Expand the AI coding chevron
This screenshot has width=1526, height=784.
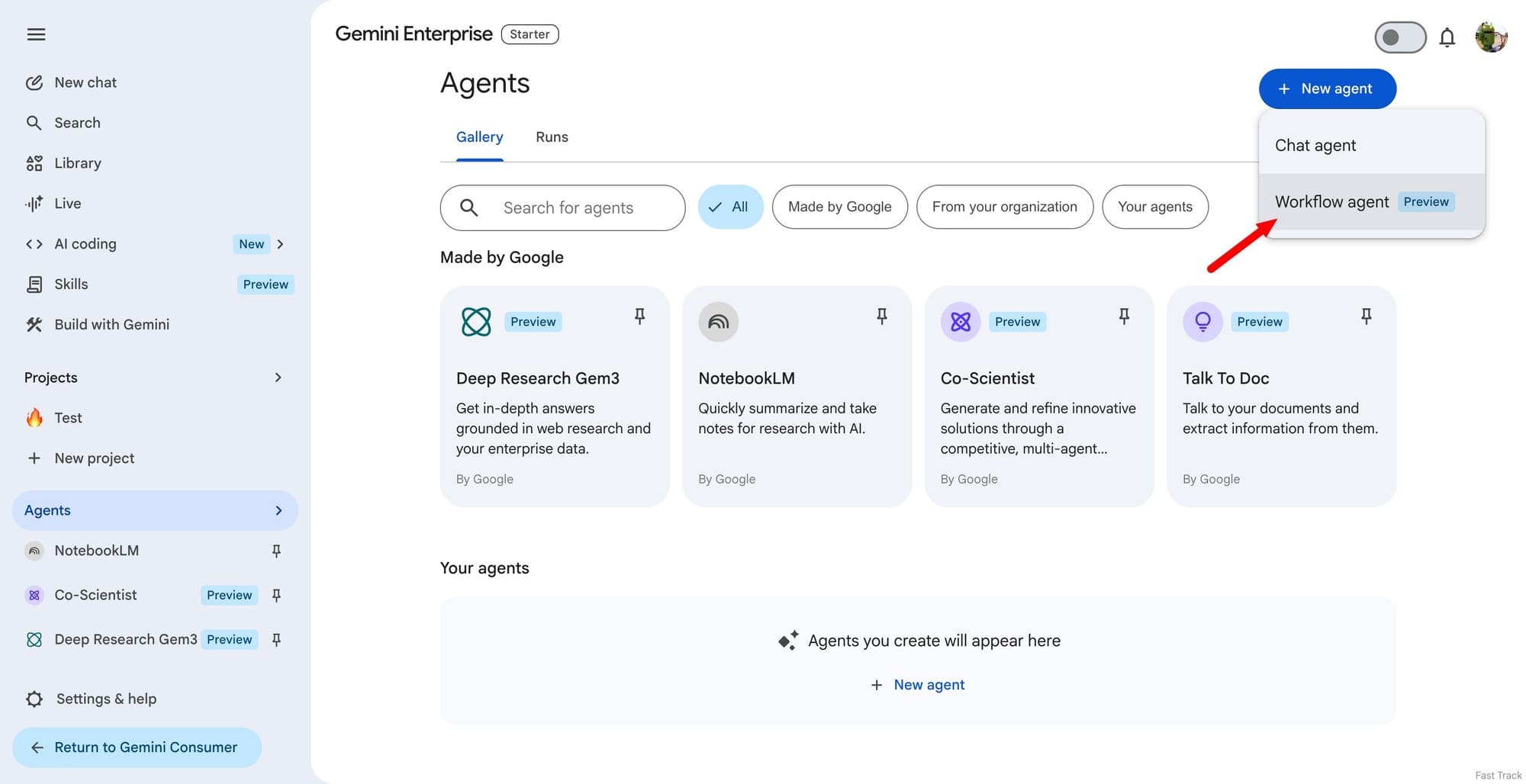click(280, 244)
